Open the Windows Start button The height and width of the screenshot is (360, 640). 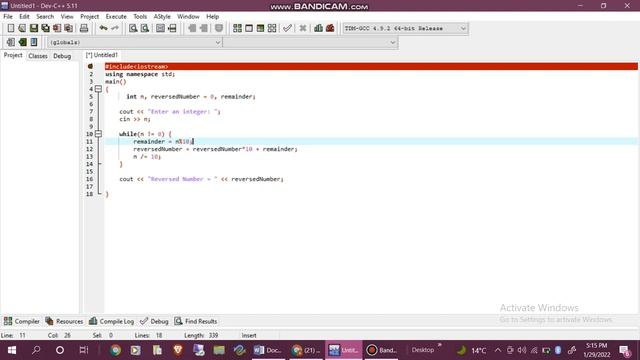tap(12, 350)
